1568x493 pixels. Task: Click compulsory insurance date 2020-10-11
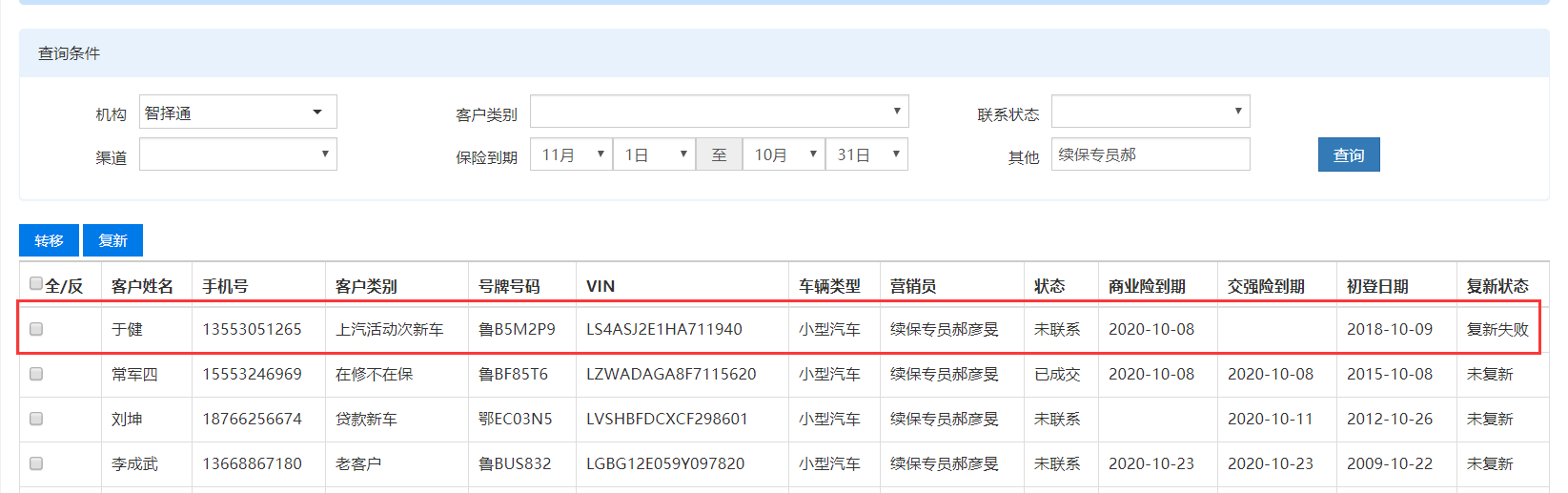(x=1271, y=419)
